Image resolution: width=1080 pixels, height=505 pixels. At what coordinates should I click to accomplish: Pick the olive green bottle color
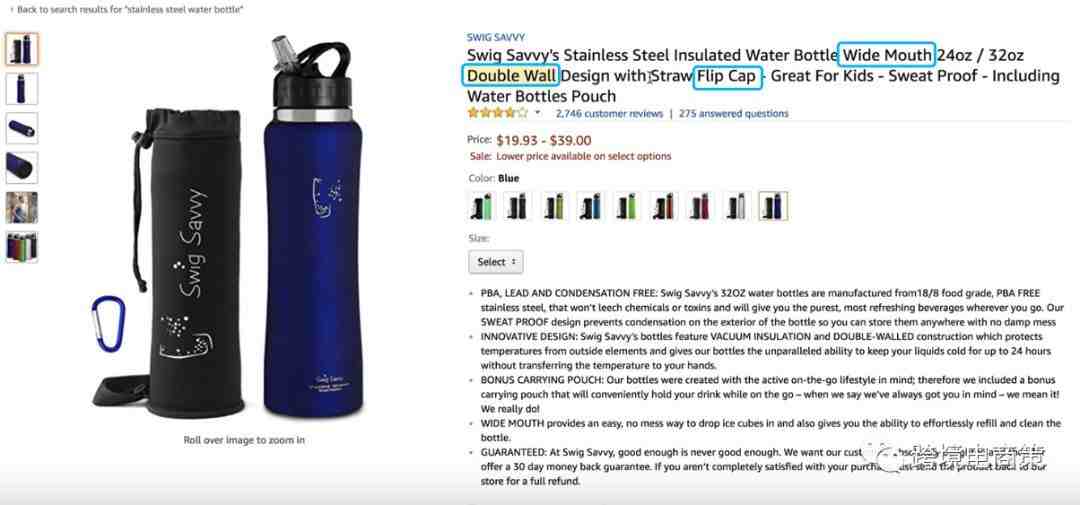(x=554, y=206)
